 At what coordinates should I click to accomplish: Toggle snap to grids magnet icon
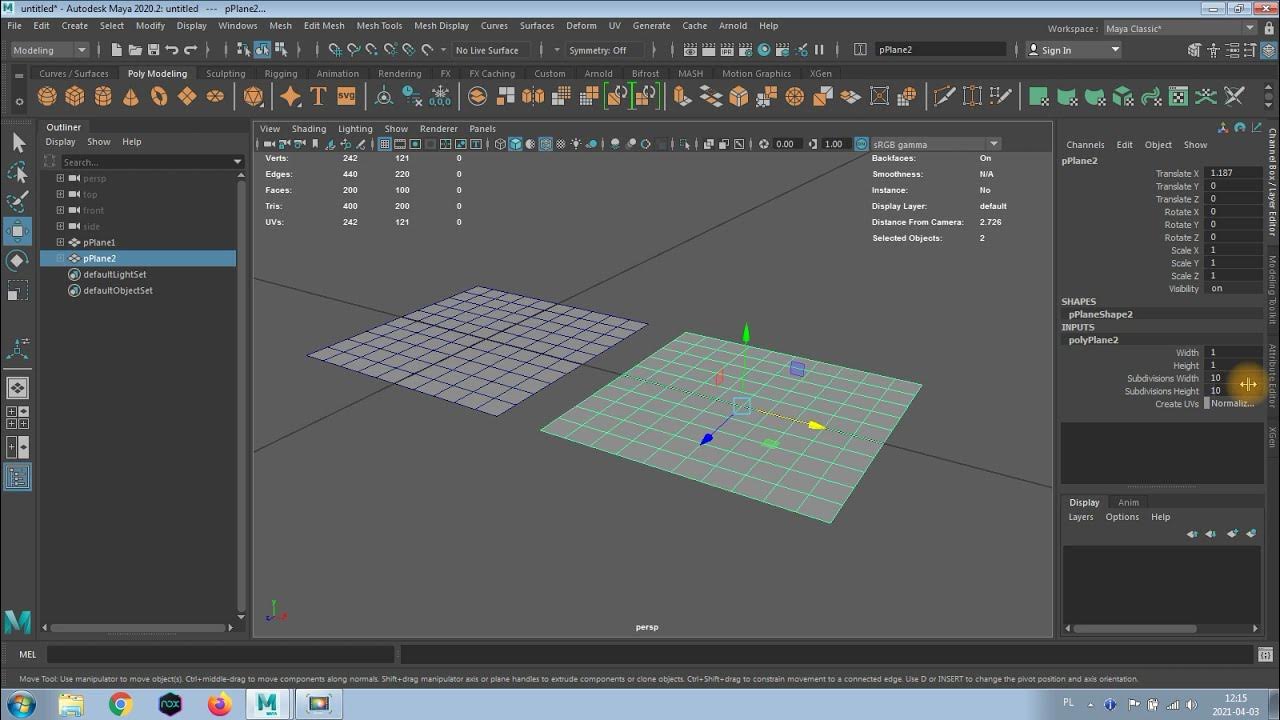335,49
